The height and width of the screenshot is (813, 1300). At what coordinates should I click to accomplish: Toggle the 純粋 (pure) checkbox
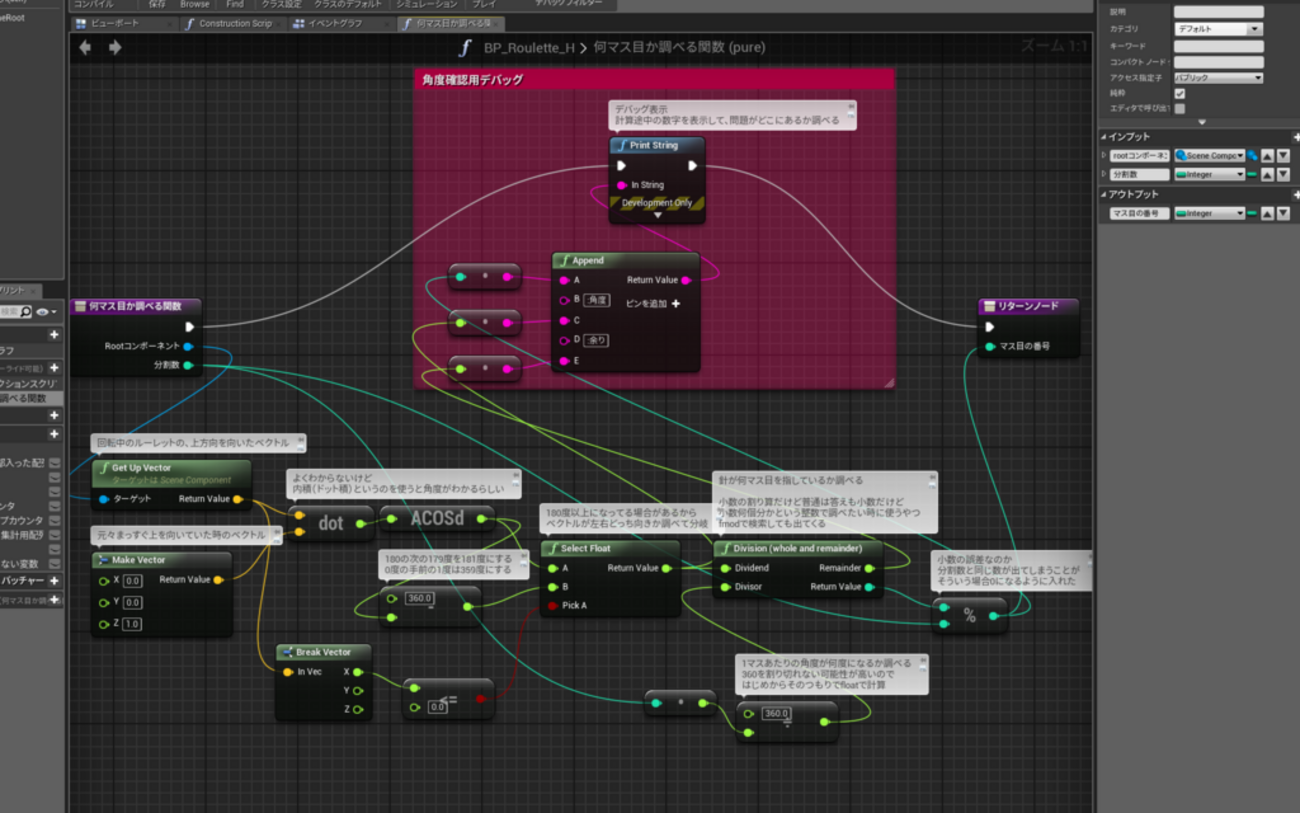1180,93
